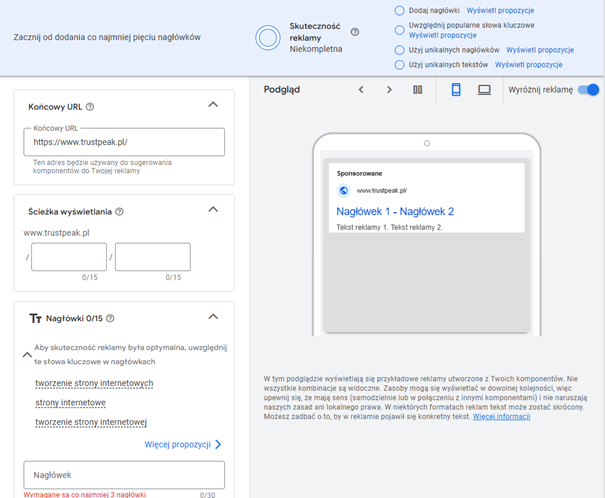605x498 pixels.
Task: Click the second display path field
Action: pos(153,257)
